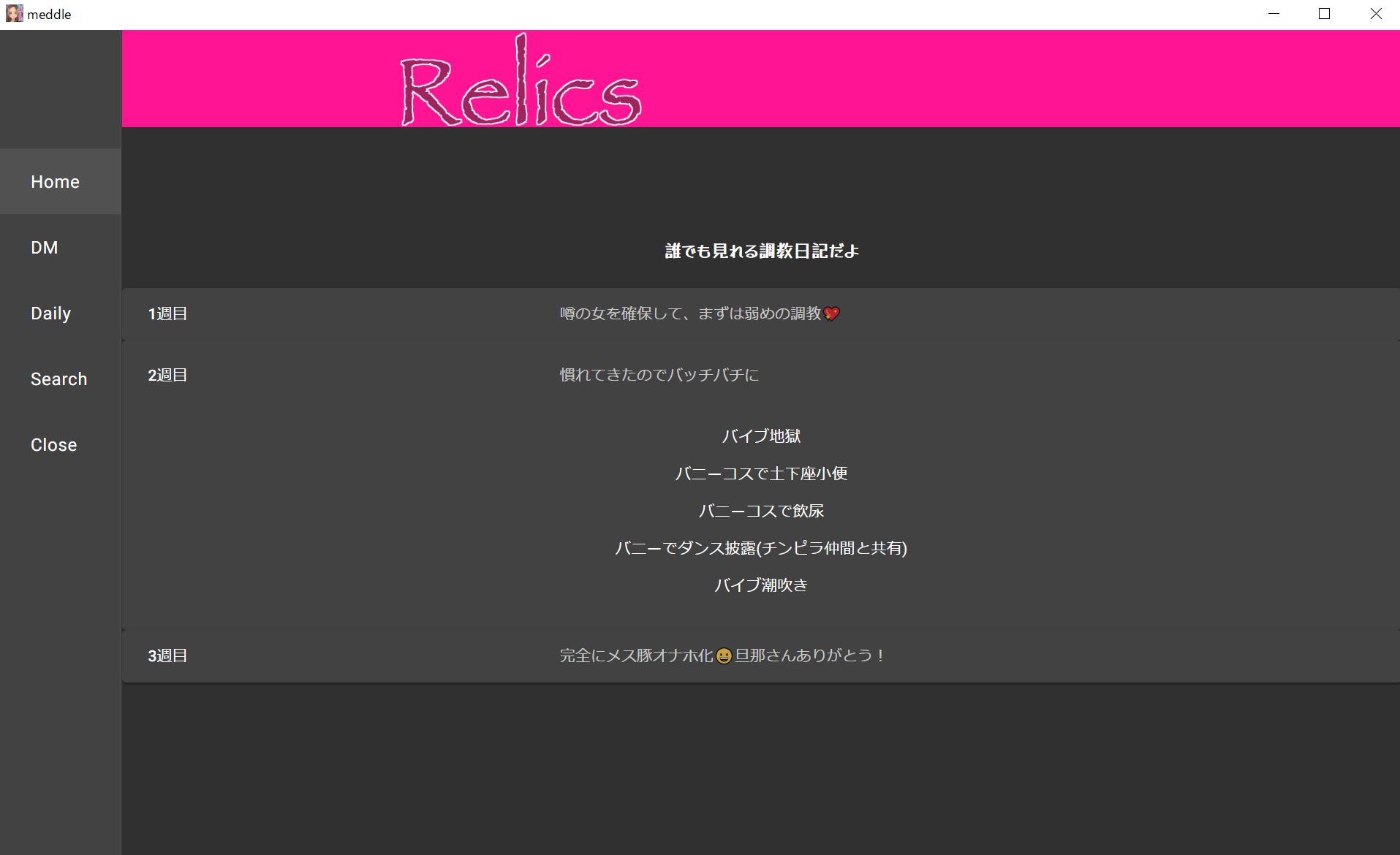Maximize the meddle window
The image size is (1400, 855).
(x=1324, y=14)
